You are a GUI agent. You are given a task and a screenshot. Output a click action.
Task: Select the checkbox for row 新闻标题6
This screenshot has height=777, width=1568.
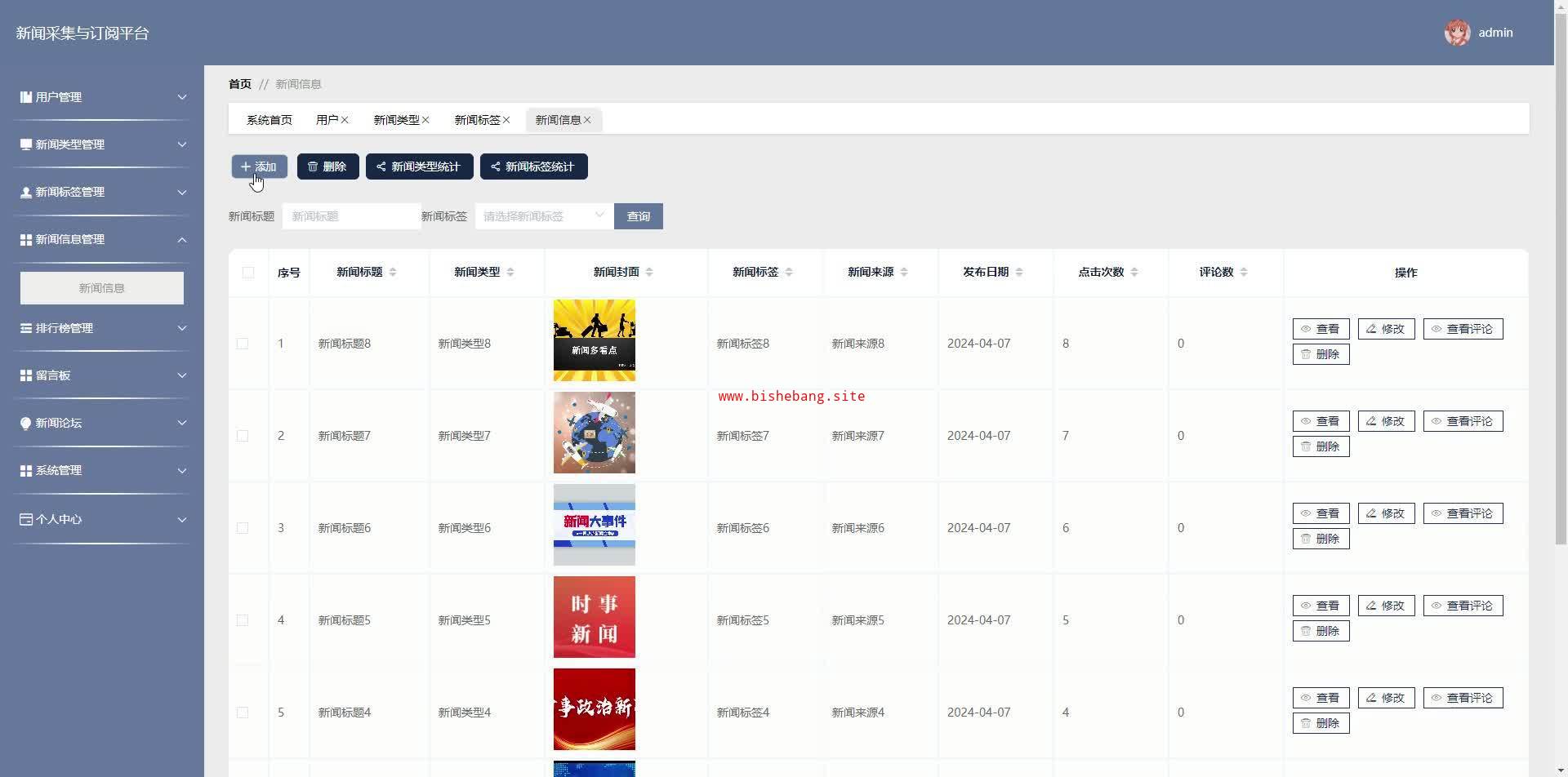pos(243,528)
